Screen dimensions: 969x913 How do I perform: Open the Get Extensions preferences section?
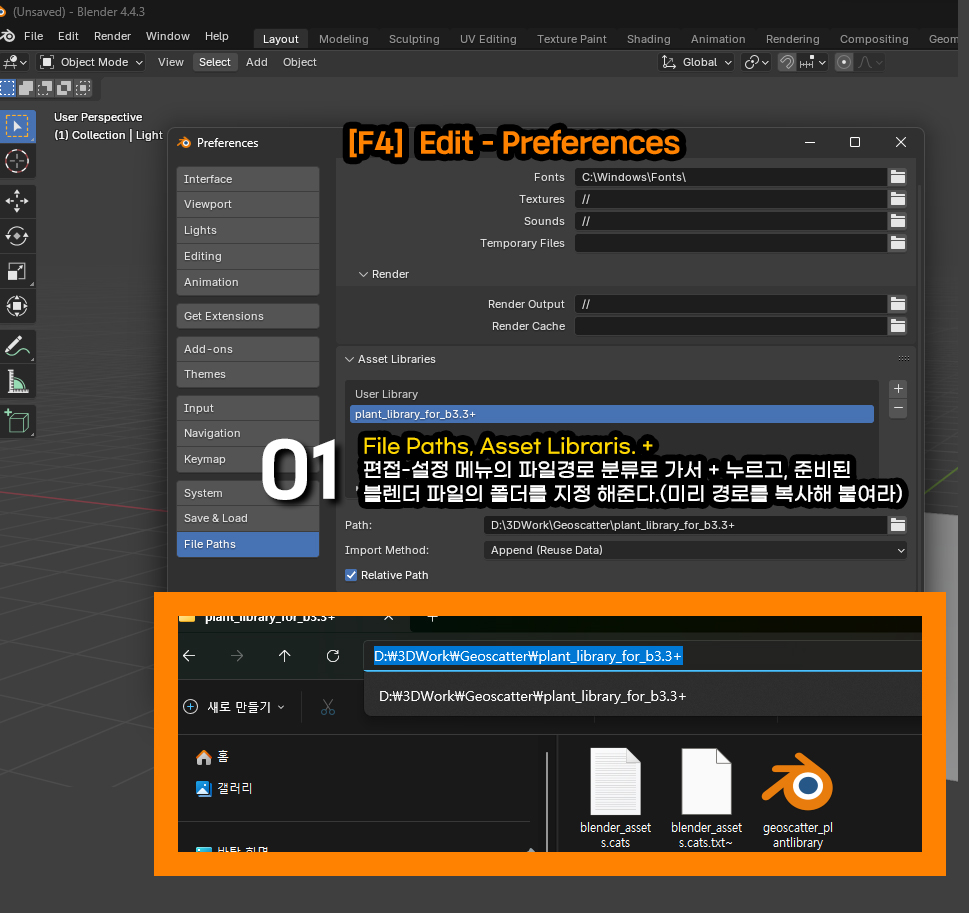[x=248, y=316]
